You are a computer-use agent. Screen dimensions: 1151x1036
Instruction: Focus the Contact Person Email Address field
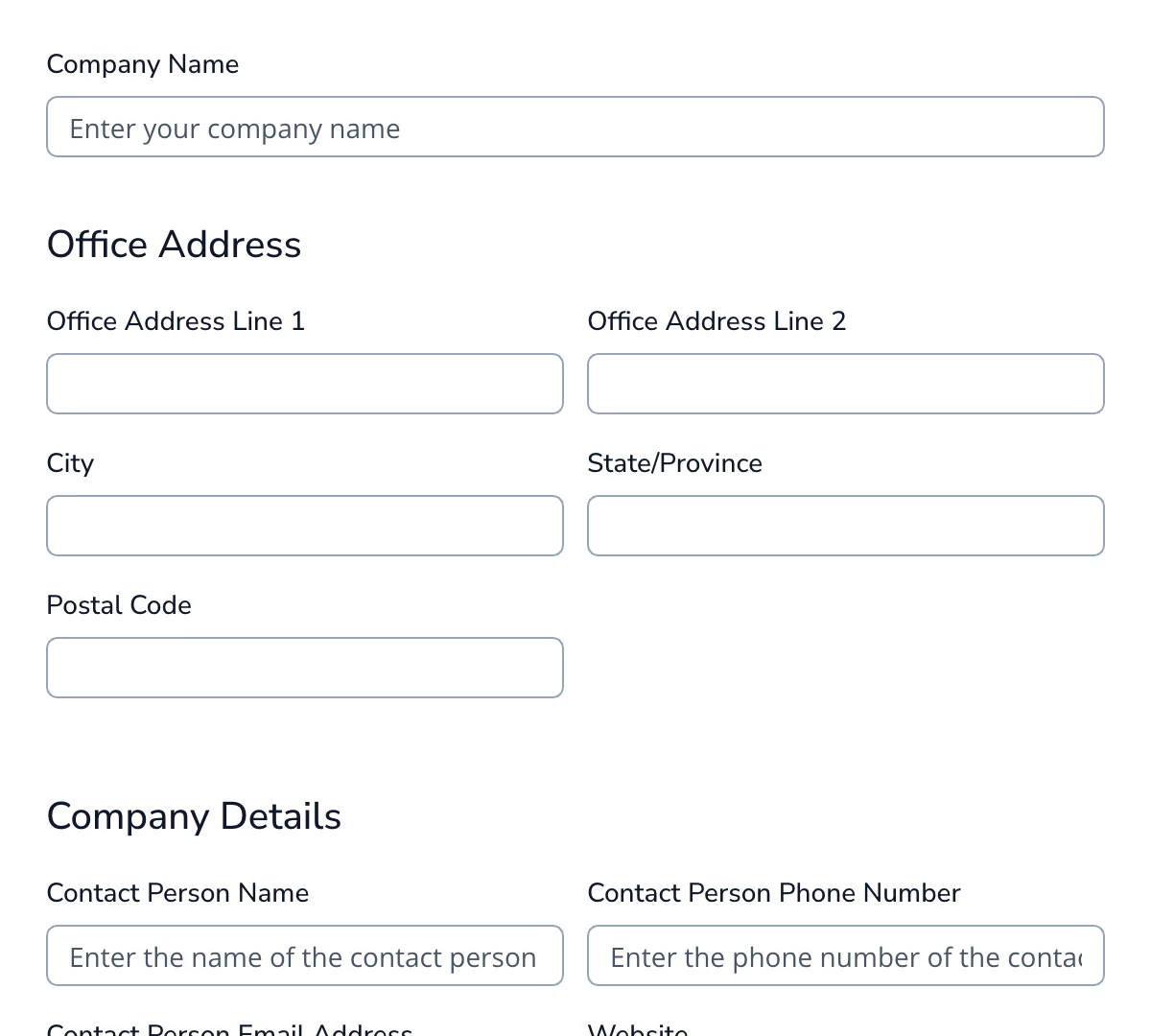click(x=304, y=1034)
